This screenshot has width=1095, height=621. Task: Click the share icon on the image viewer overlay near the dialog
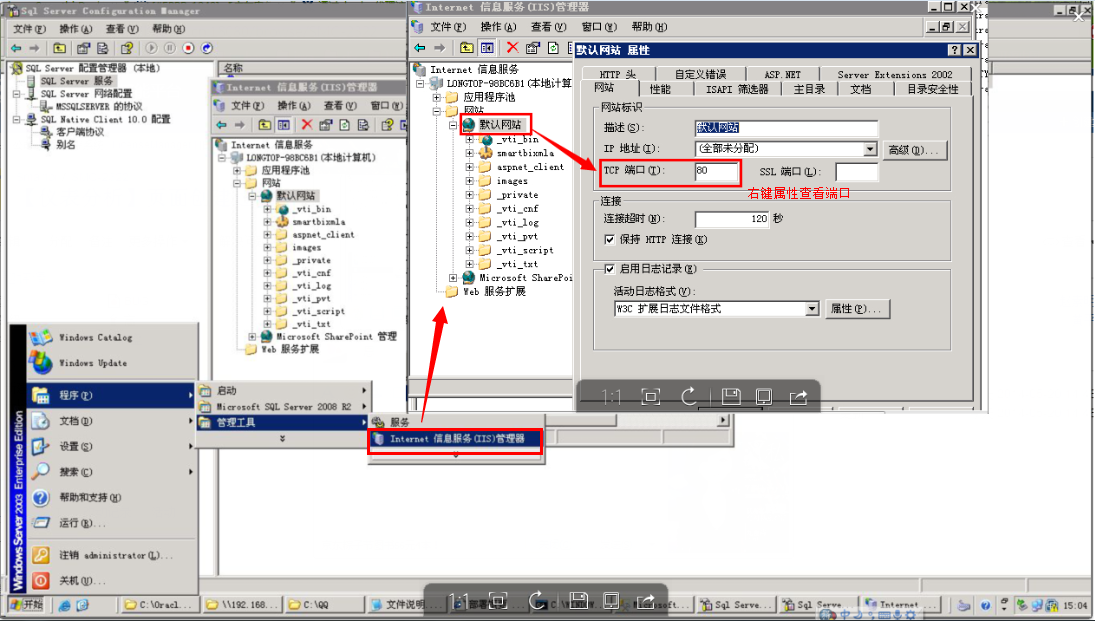click(798, 397)
